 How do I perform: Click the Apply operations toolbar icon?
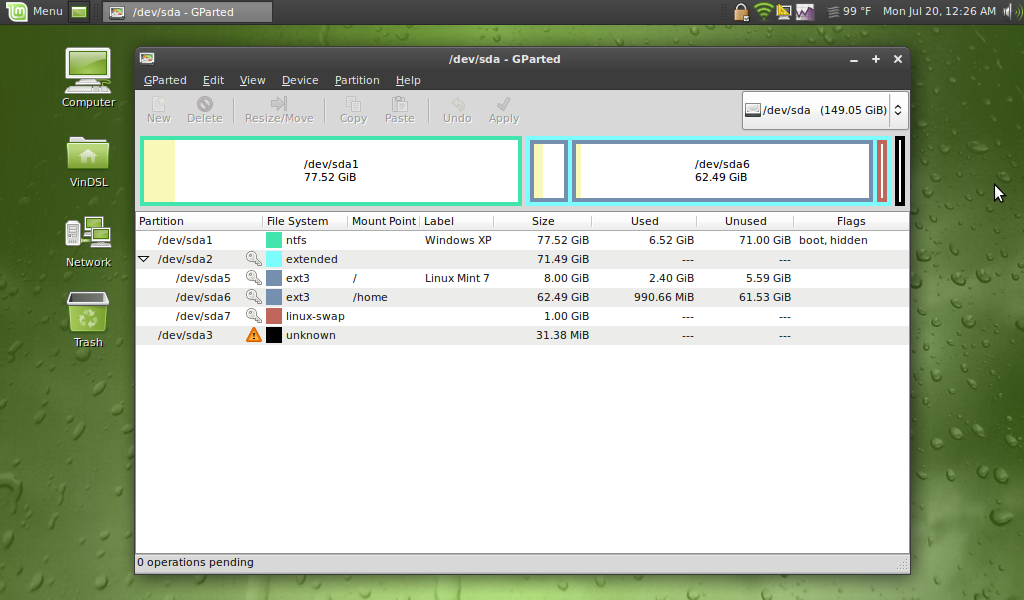click(x=503, y=108)
